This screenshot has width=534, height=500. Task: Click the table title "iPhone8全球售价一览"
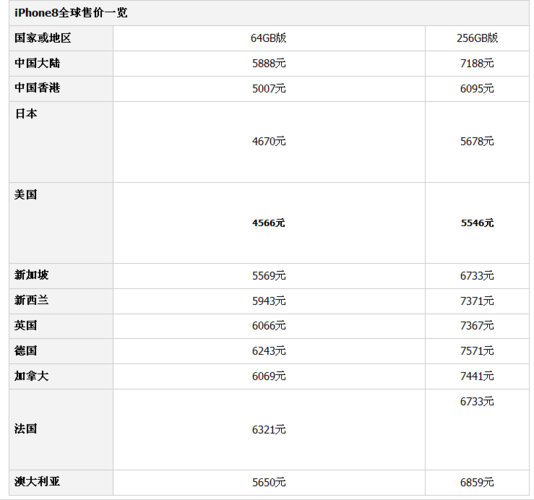[71, 13]
